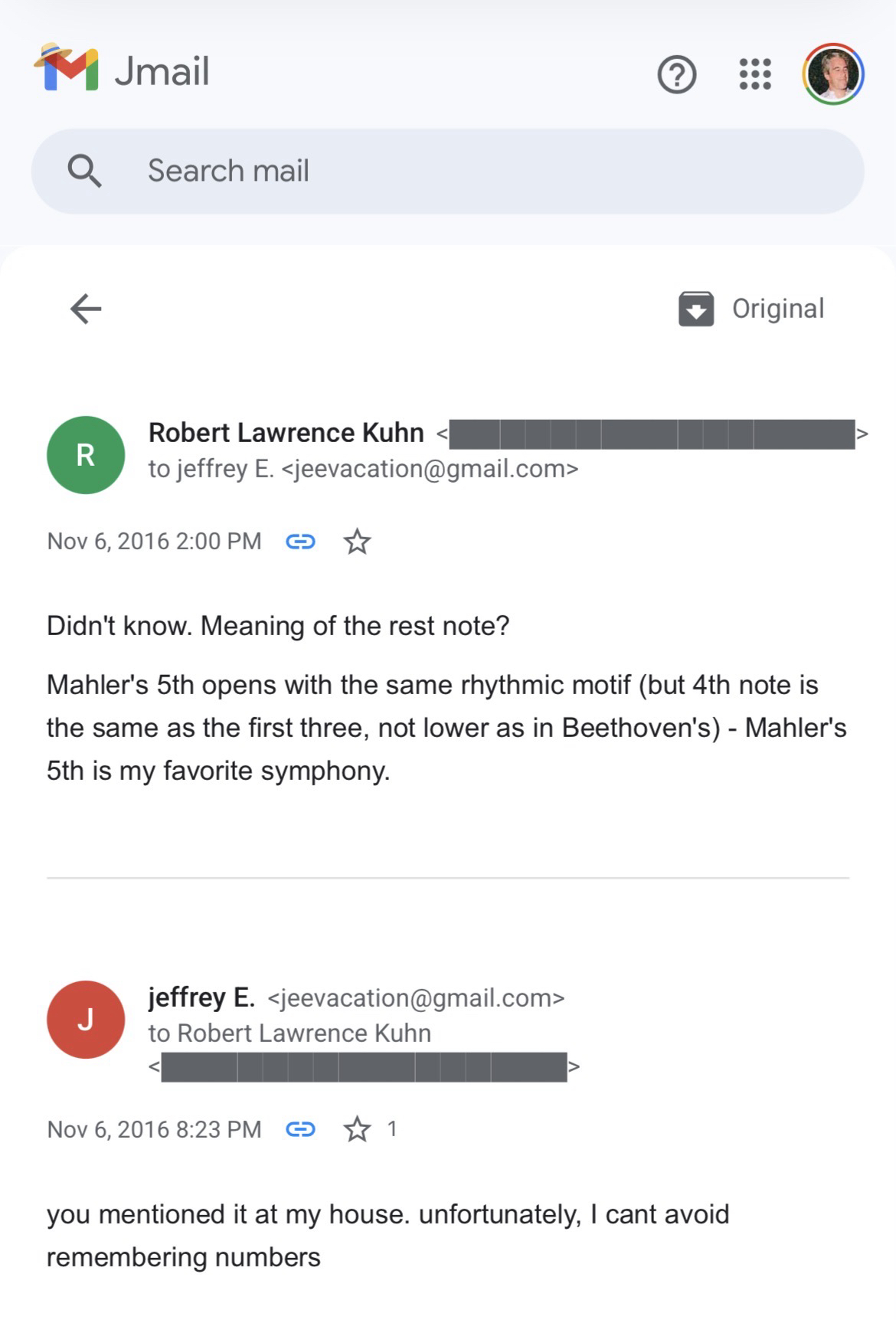
Task: Copy link for the 2:00 PM message
Action: [x=300, y=542]
